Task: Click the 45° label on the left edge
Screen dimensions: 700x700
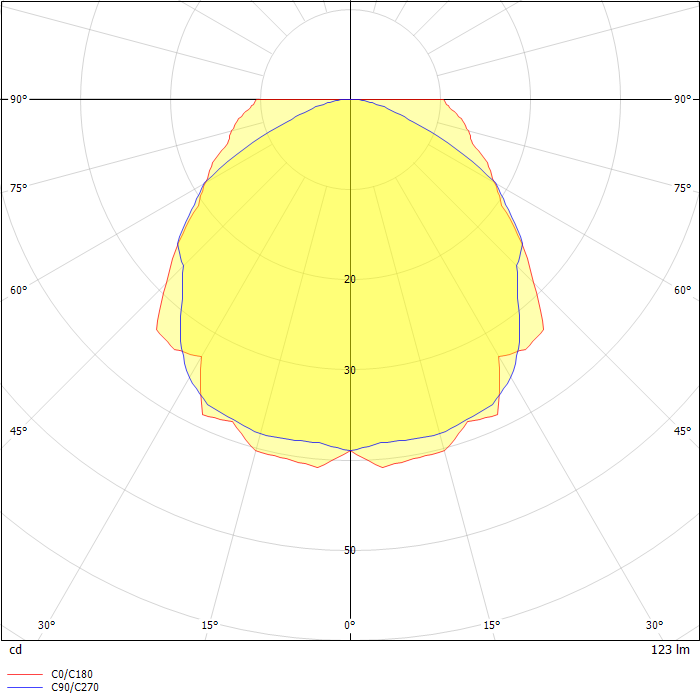Action: click(18, 431)
